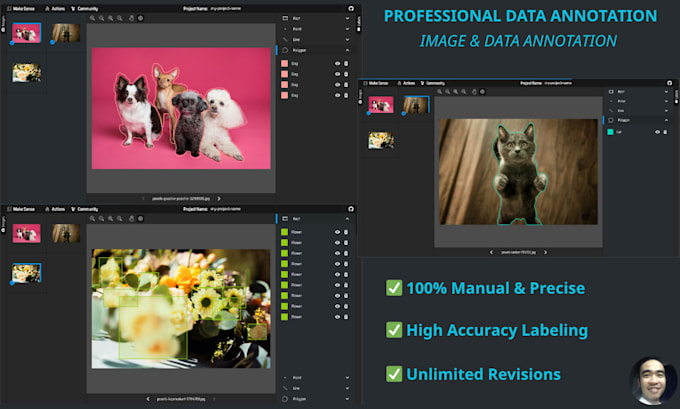Open the GitHub icon in dogs window header
The width and height of the screenshot is (680, 409).
click(x=351, y=8)
